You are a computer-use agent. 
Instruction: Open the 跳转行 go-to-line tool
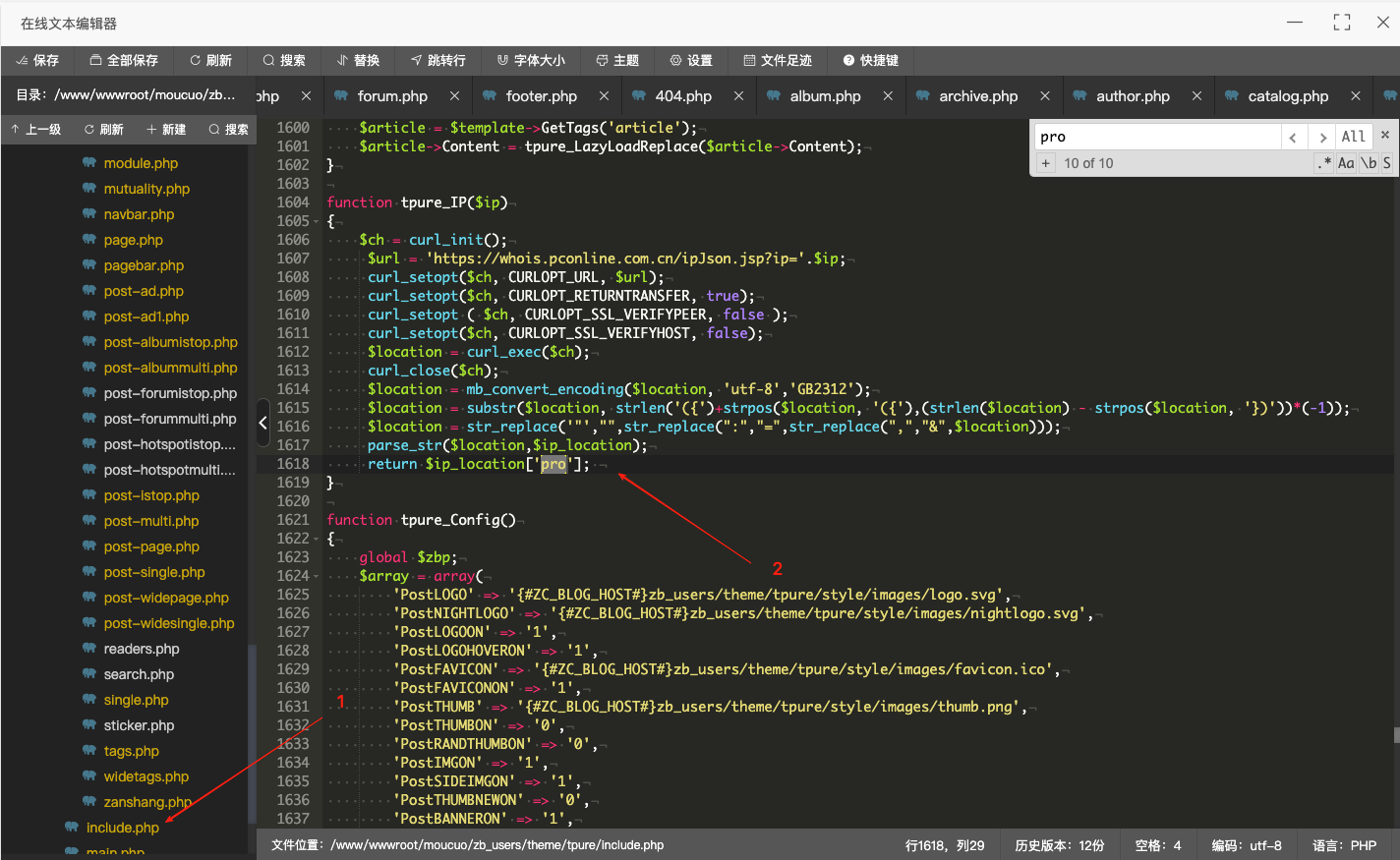pos(437,60)
